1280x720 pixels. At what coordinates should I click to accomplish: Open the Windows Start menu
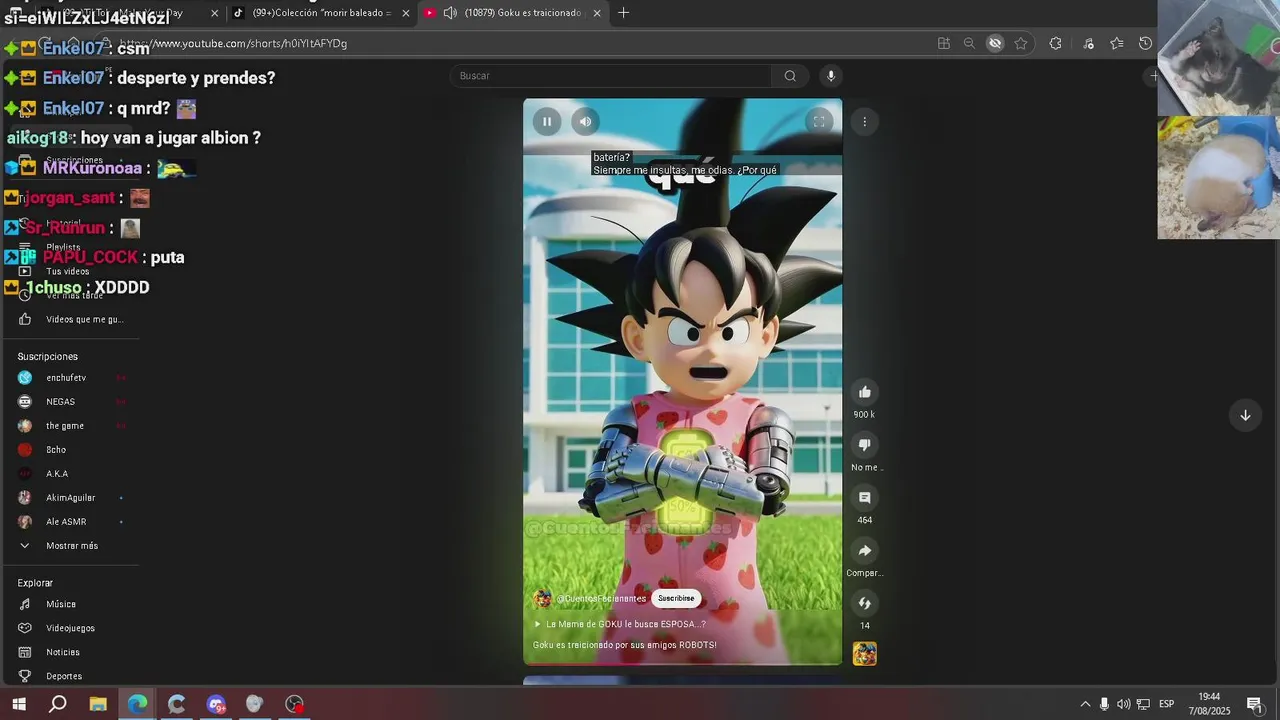18,704
